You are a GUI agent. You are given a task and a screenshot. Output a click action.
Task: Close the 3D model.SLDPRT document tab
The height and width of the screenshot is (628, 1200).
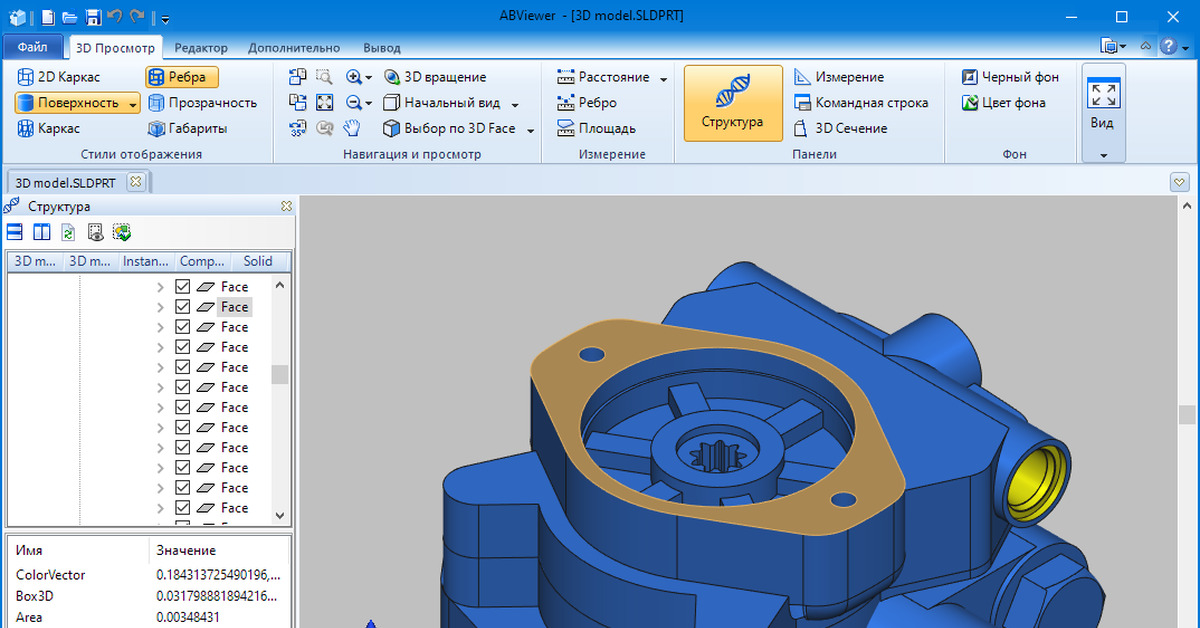(135, 182)
